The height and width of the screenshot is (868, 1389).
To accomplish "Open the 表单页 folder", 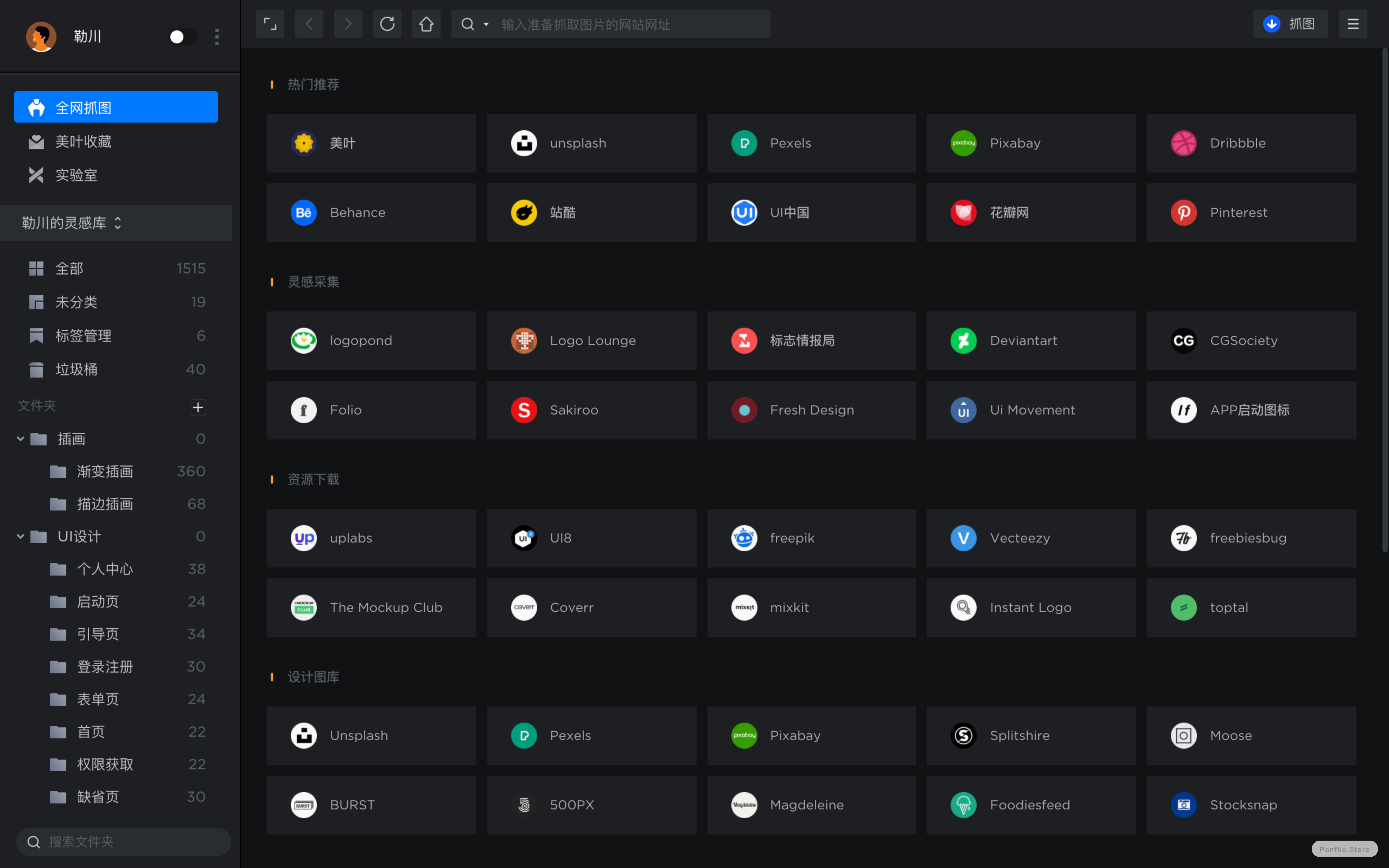I will point(116,699).
